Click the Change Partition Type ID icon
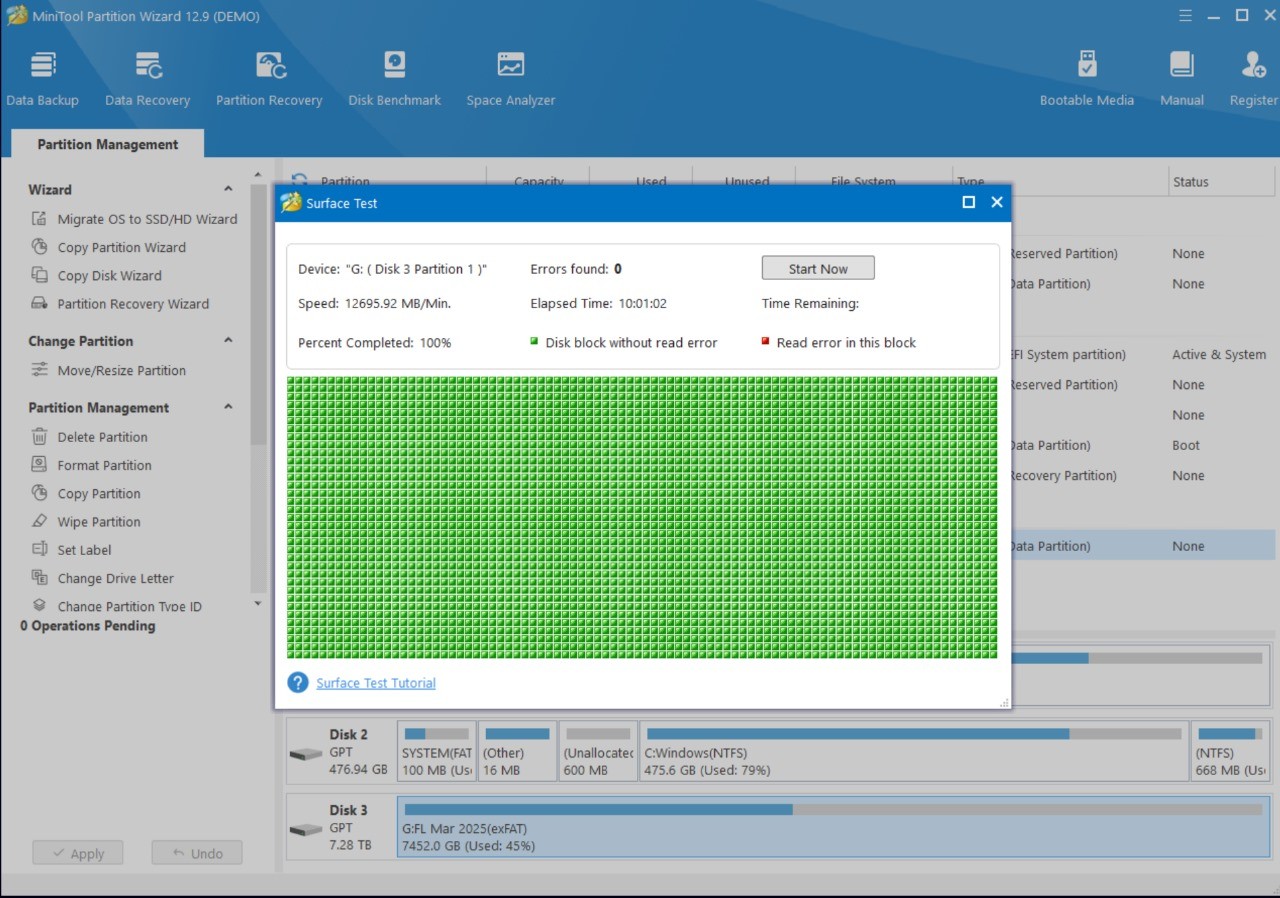 pos(39,605)
